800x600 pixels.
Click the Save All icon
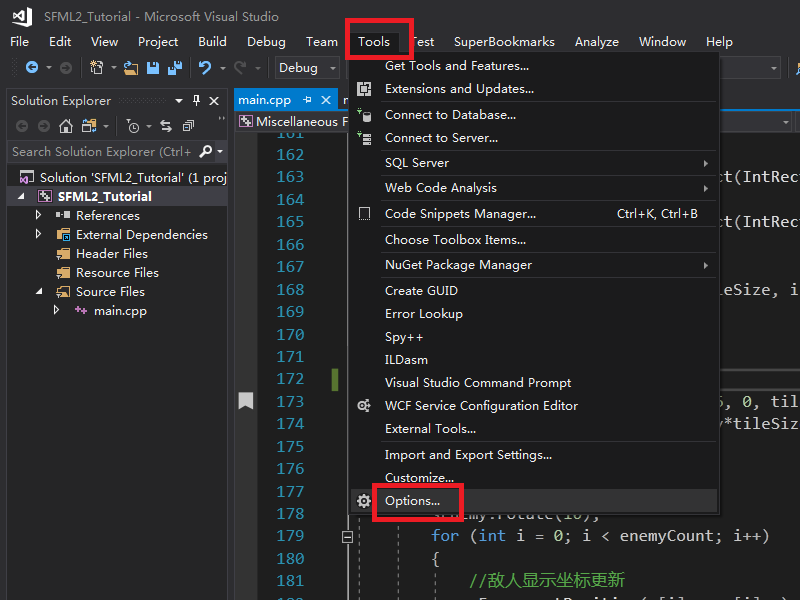(175, 68)
